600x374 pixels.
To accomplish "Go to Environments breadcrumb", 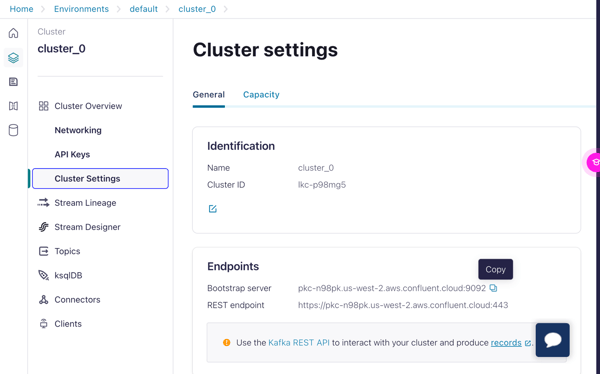I will tap(81, 9).
